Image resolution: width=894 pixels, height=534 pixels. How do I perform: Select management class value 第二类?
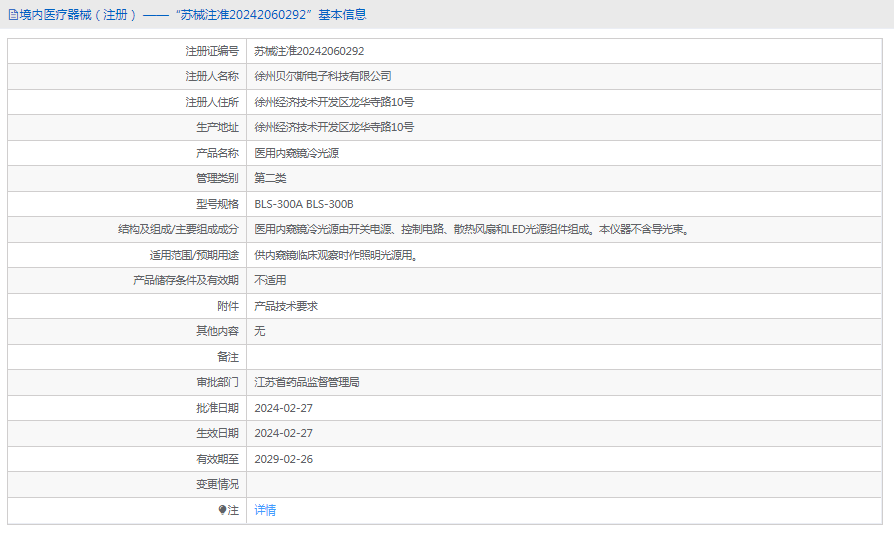[270, 178]
